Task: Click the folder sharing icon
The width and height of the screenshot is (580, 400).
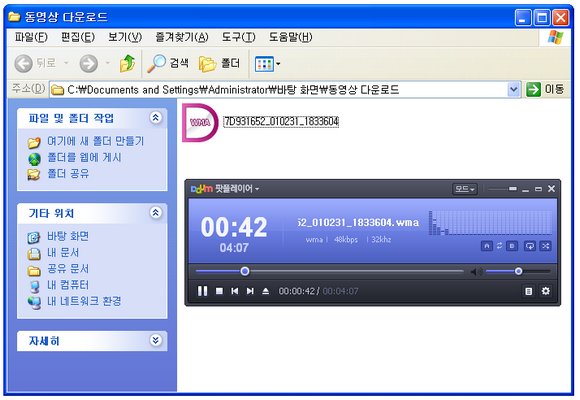Action: tap(34, 174)
